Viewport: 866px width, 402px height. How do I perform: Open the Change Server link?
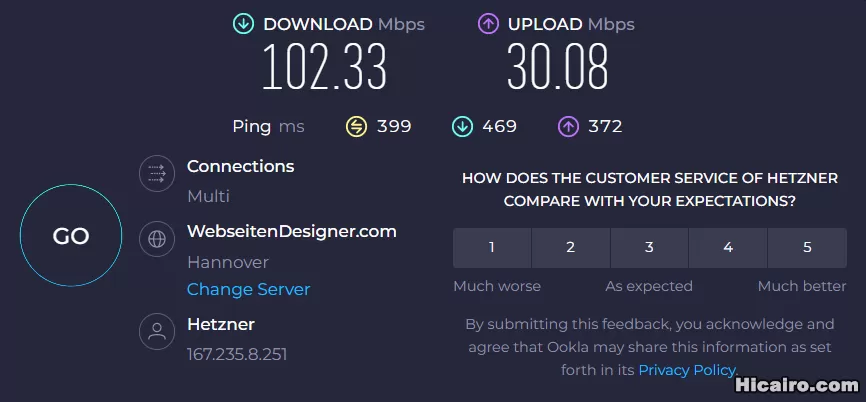(248, 289)
